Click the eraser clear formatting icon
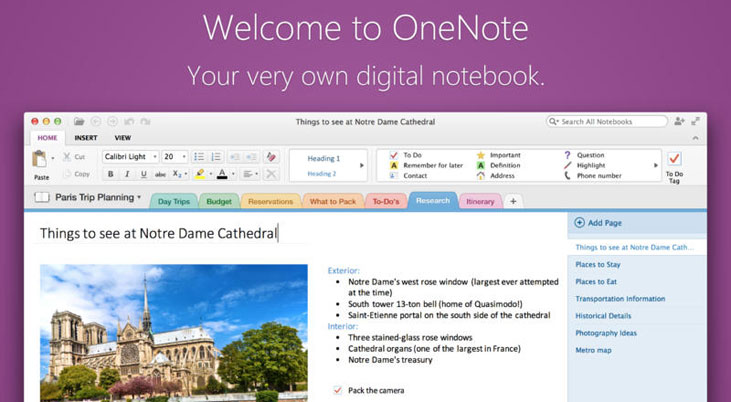 tap(271, 157)
